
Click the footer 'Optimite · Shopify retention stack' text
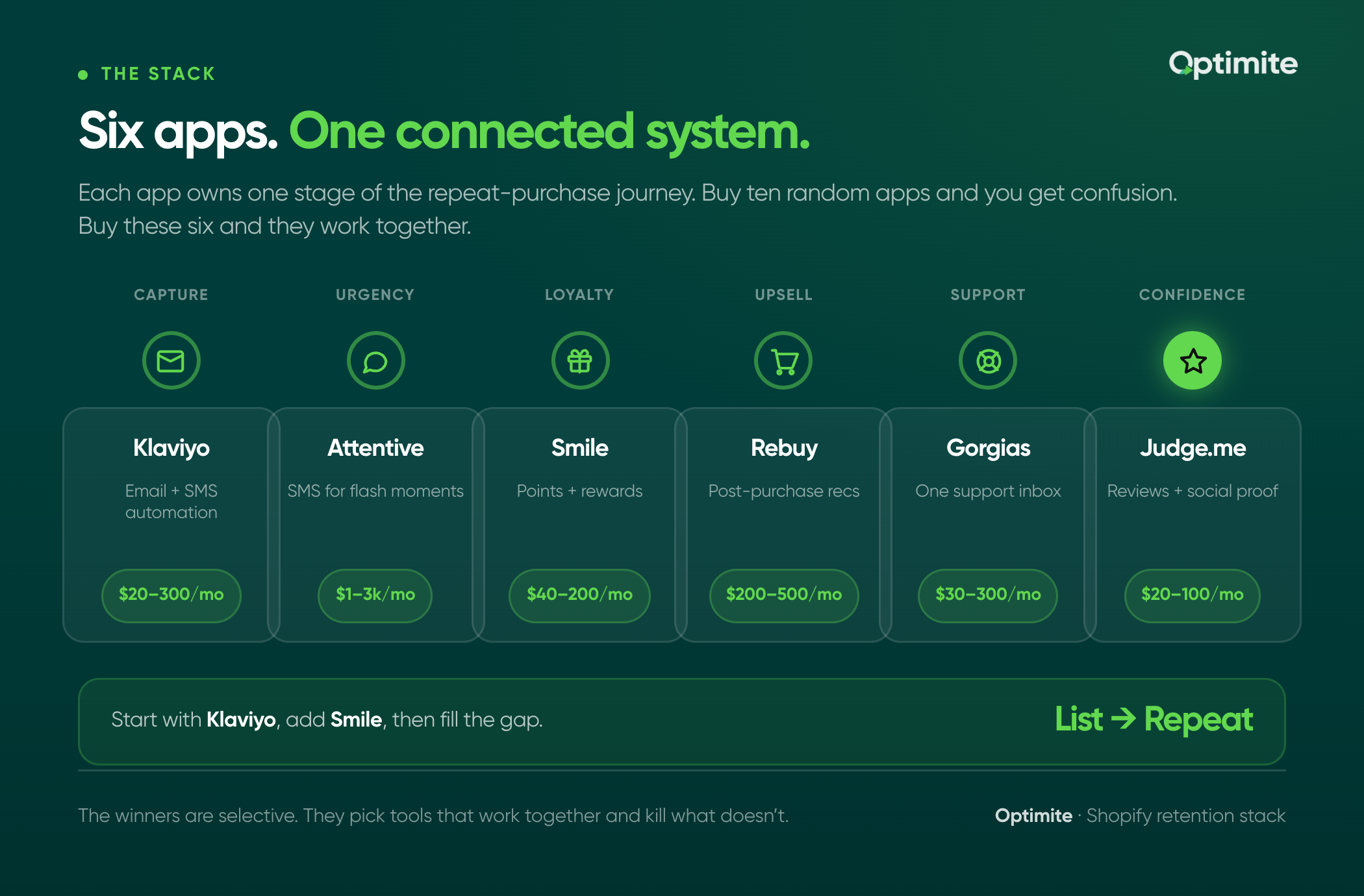[x=1140, y=815]
